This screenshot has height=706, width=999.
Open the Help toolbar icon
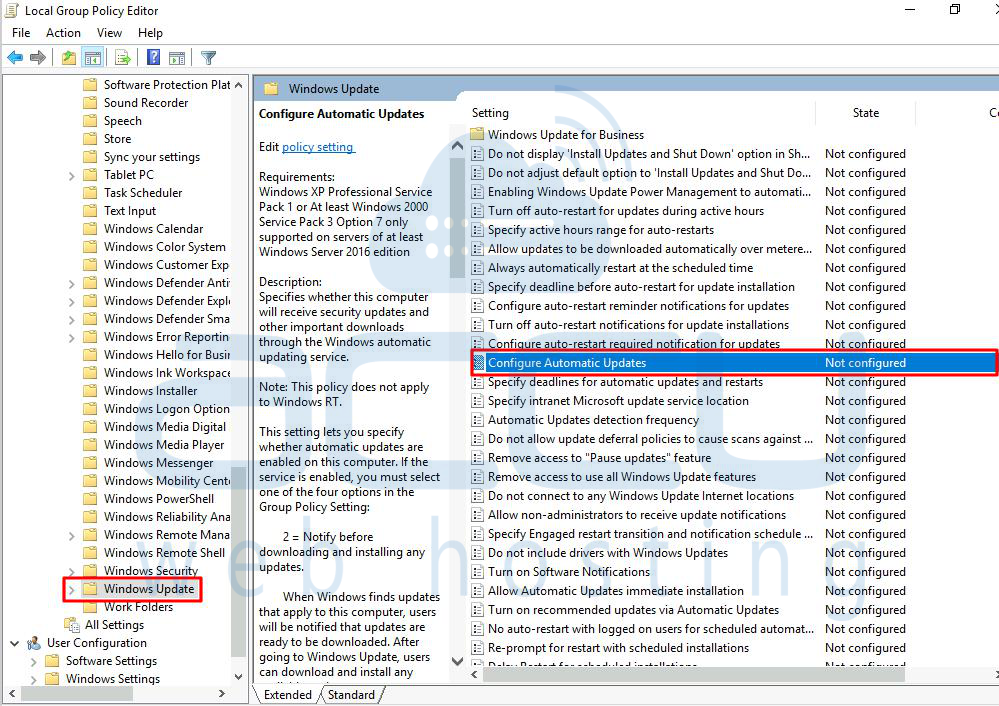pos(154,57)
